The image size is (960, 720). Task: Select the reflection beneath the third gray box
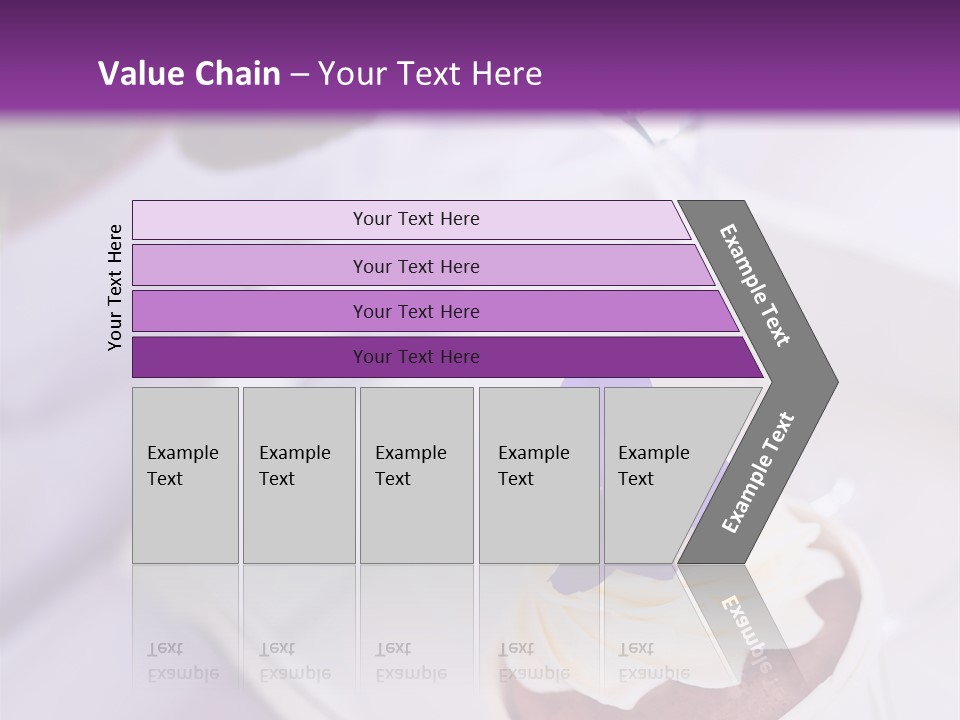point(411,660)
